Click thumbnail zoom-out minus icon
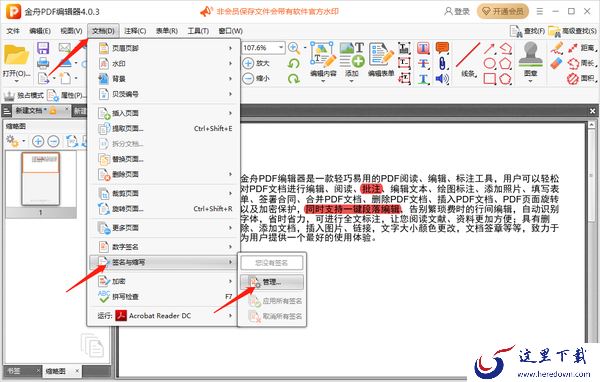The height and width of the screenshot is (382, 600). (x=54, y=141)
